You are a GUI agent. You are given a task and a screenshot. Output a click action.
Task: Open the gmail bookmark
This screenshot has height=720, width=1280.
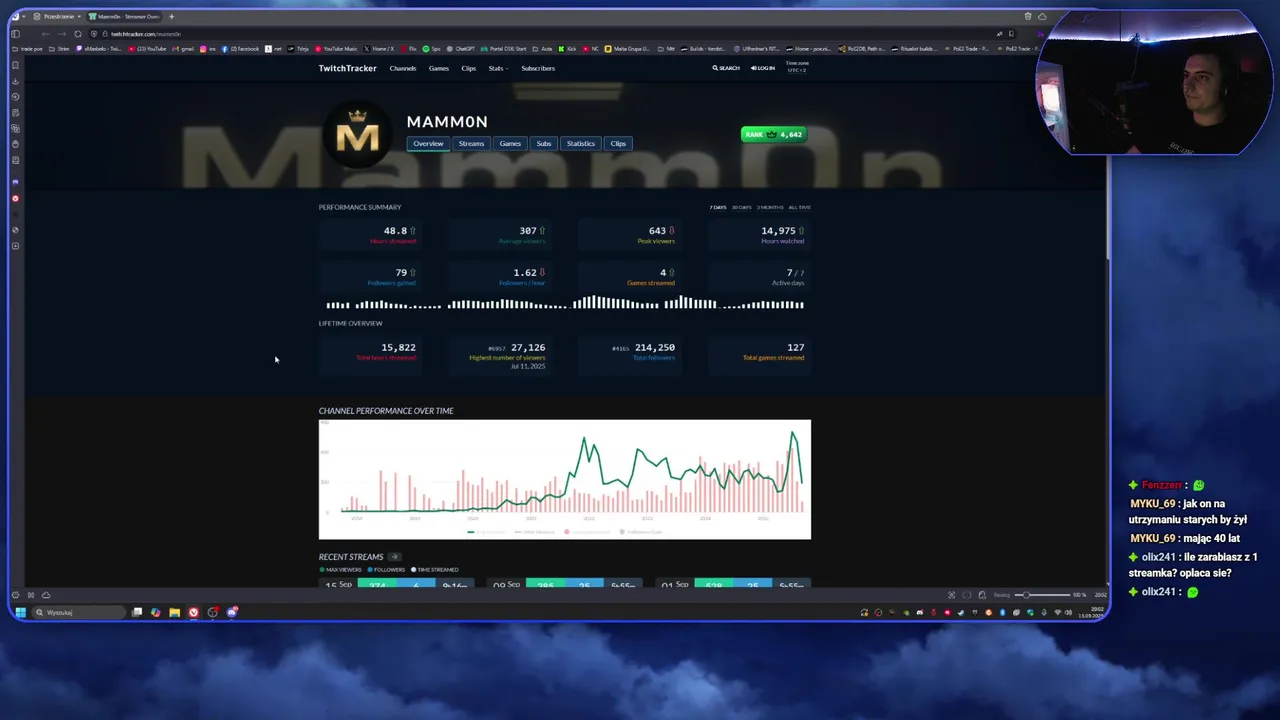pyautogui.click(x=183, y=48)
